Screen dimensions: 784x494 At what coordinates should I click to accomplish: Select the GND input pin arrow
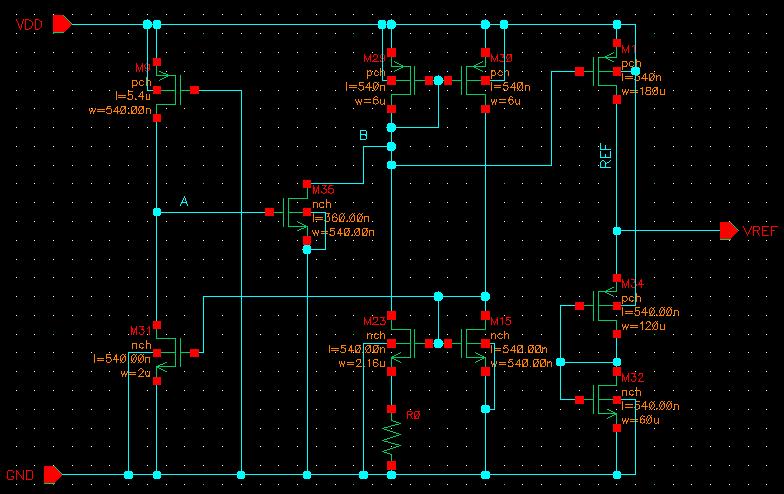53,474
